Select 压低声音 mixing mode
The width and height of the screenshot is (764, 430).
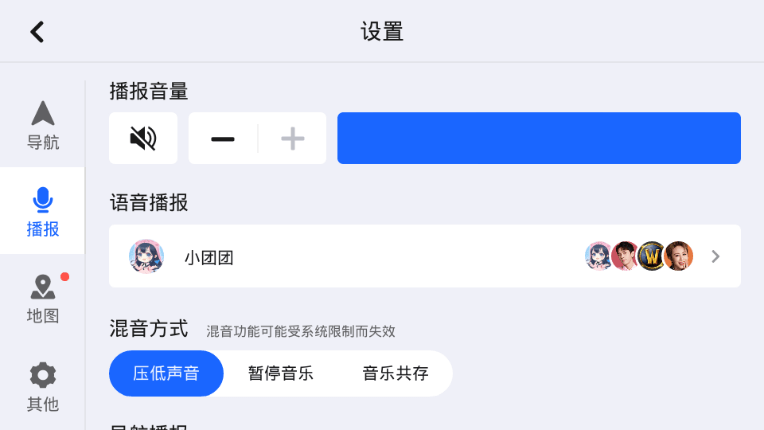(x=166, y=374)
